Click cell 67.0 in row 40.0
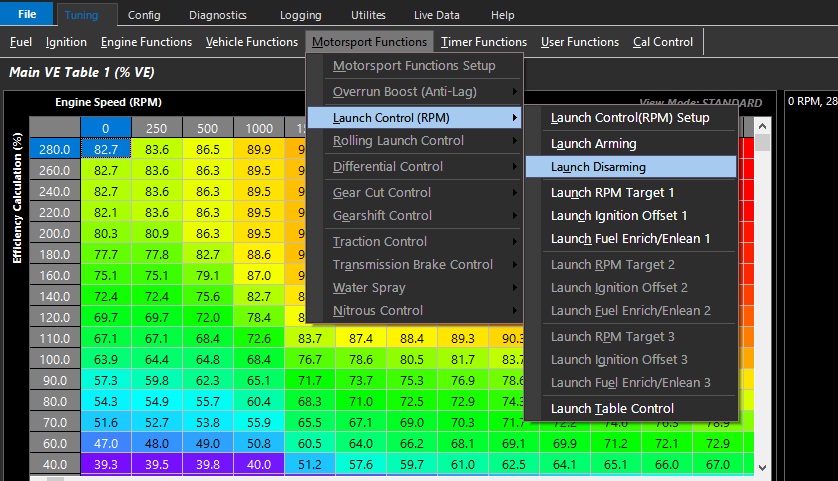Viewport: 838px width, 481px height. [718, 464]
